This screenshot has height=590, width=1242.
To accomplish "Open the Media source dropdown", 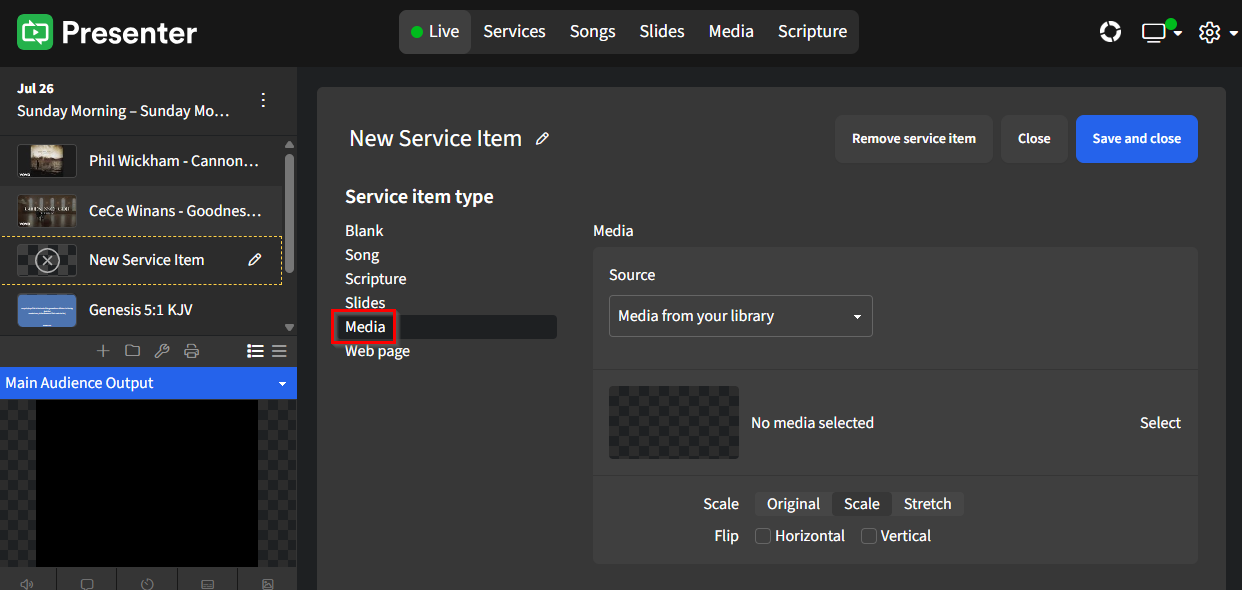I will pos(741,316).
